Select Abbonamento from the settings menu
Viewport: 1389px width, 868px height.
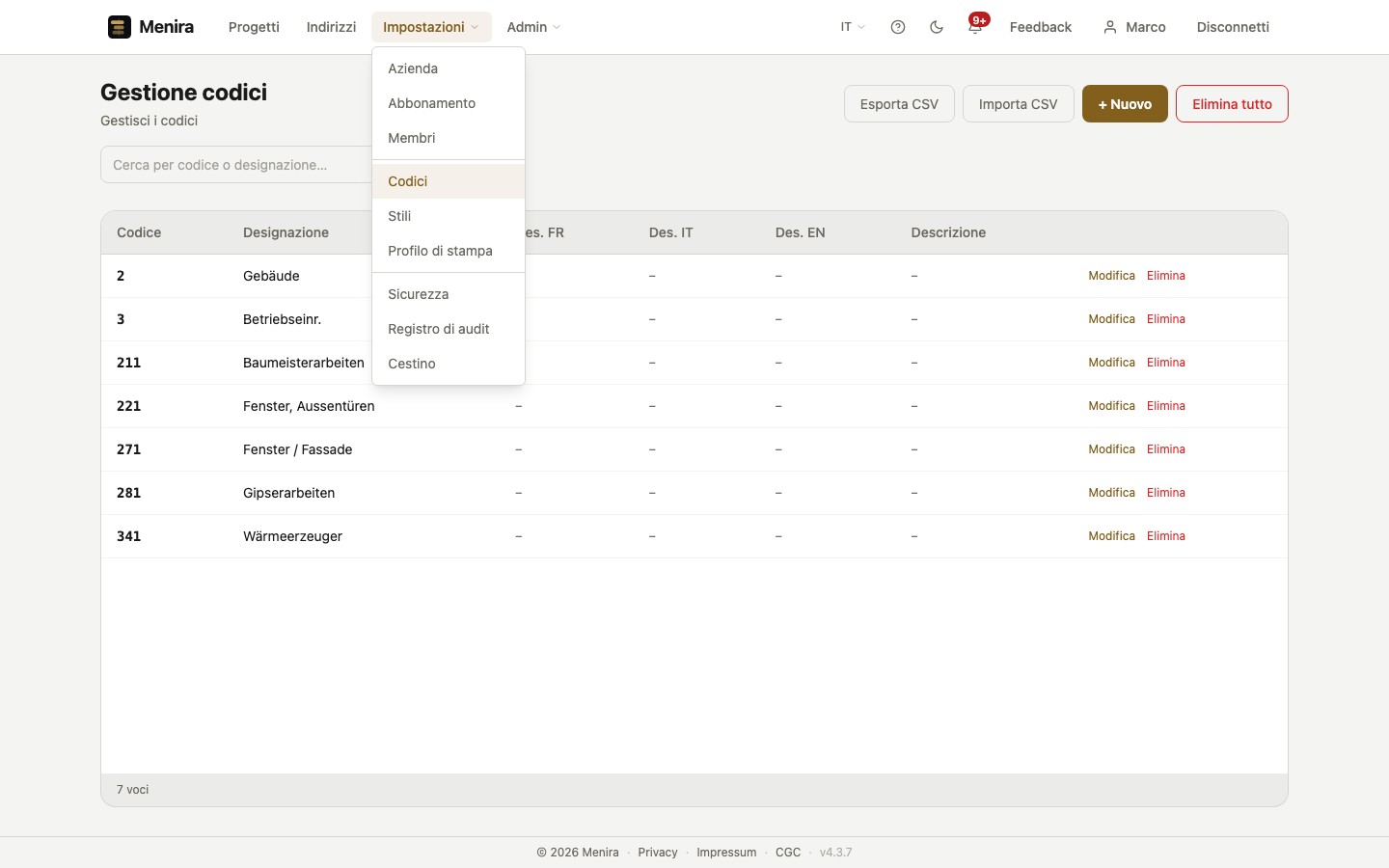[449, 103]
